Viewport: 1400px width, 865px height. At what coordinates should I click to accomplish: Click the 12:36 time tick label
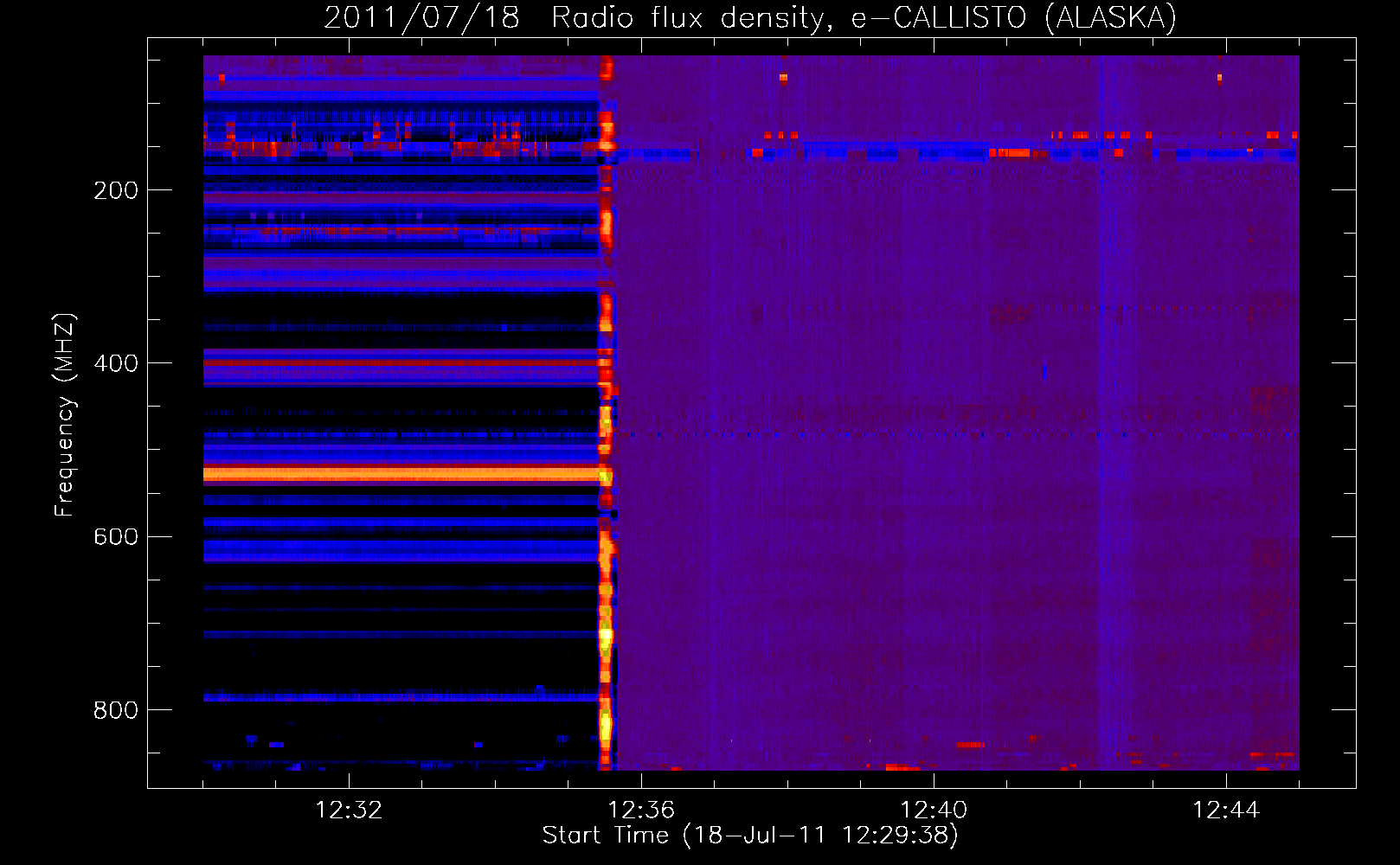pyautogui.click(x=641, y=811)
